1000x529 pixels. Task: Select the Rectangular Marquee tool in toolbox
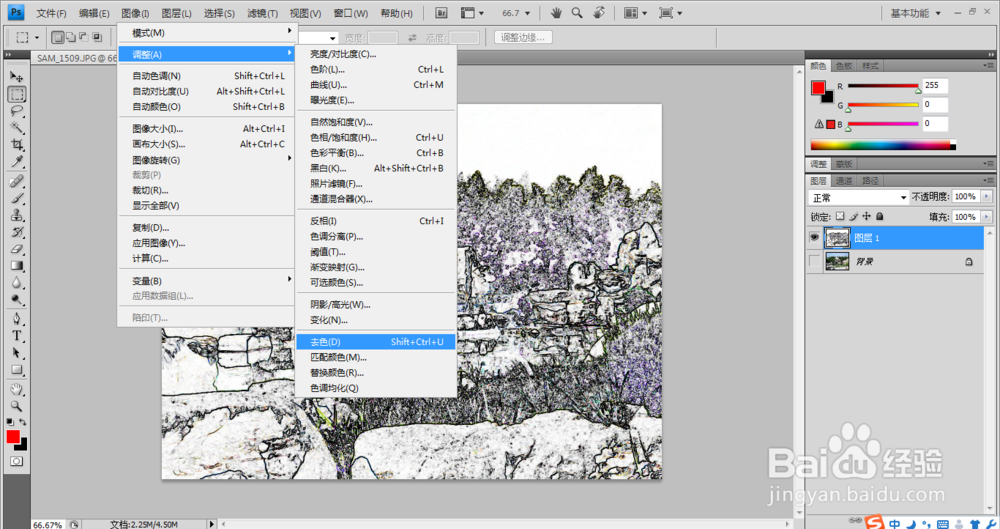[17, 94]
